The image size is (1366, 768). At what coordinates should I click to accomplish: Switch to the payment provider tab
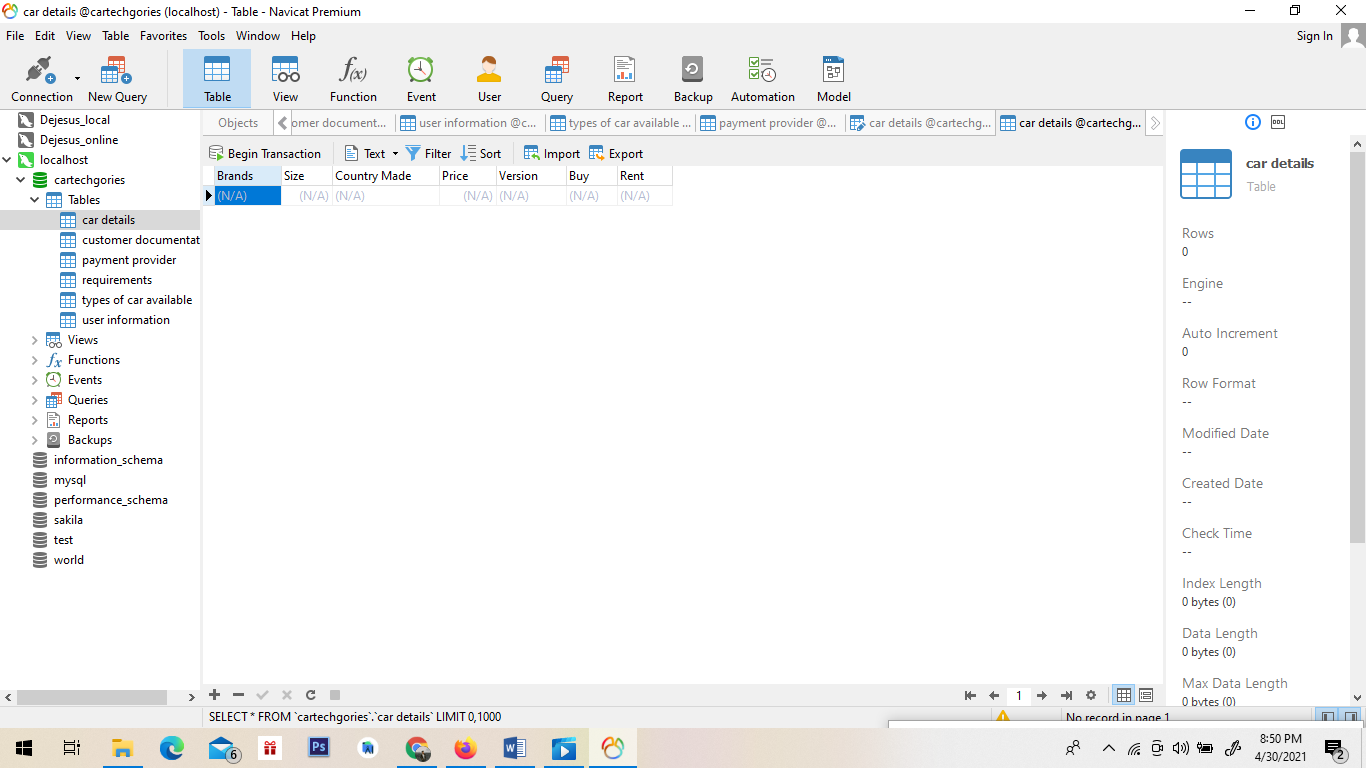coord(769,123)
